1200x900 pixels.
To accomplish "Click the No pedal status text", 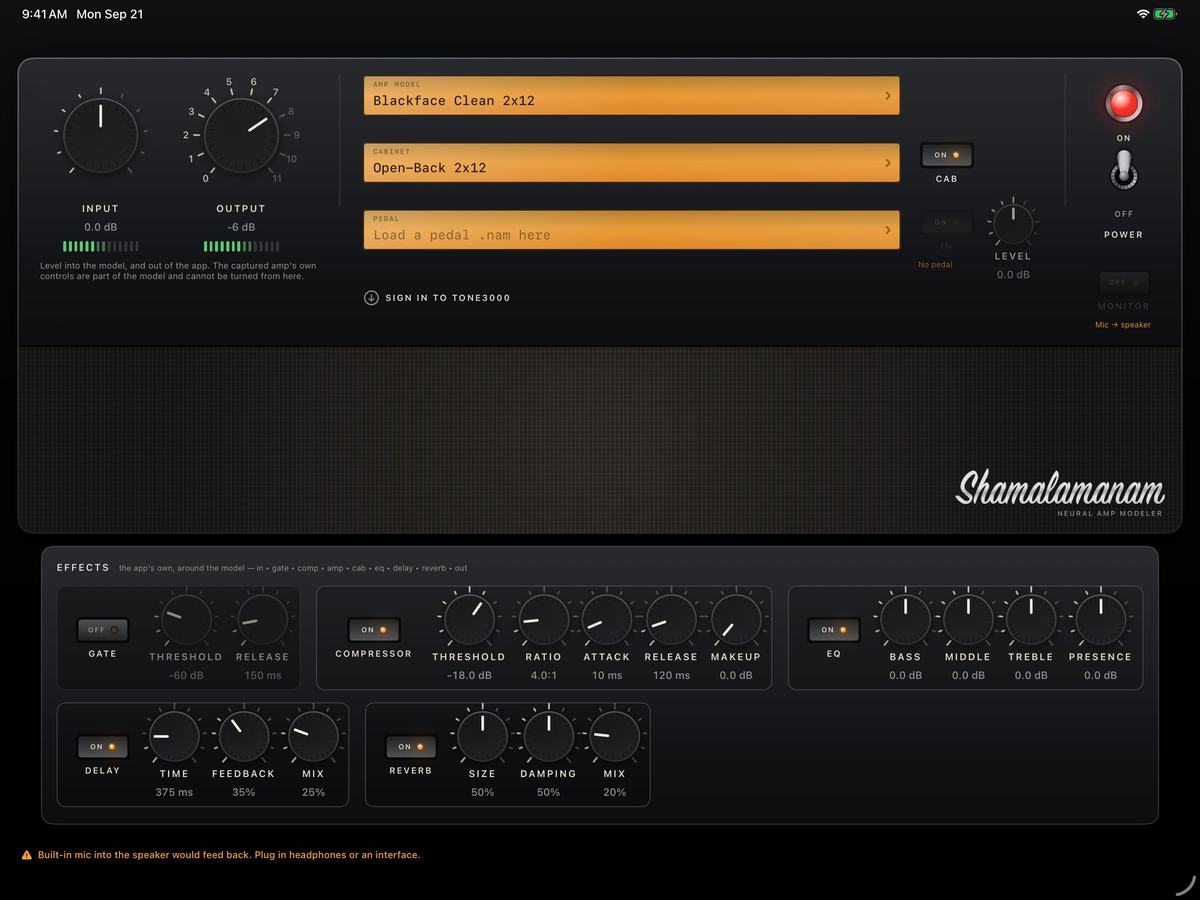I will click(x=935, y=265).
